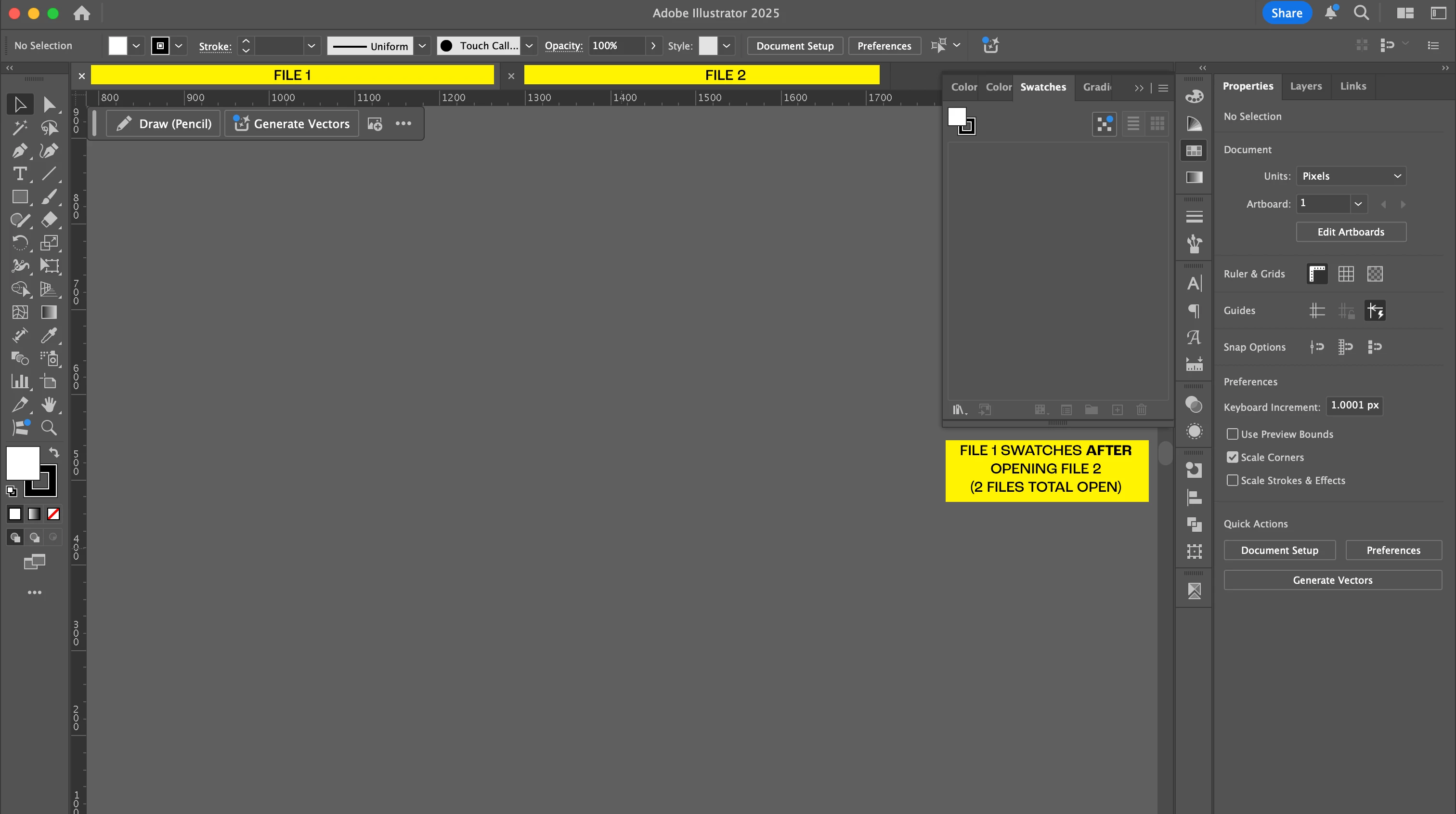
Task: Select the Type tool
Action: (19, 174)
